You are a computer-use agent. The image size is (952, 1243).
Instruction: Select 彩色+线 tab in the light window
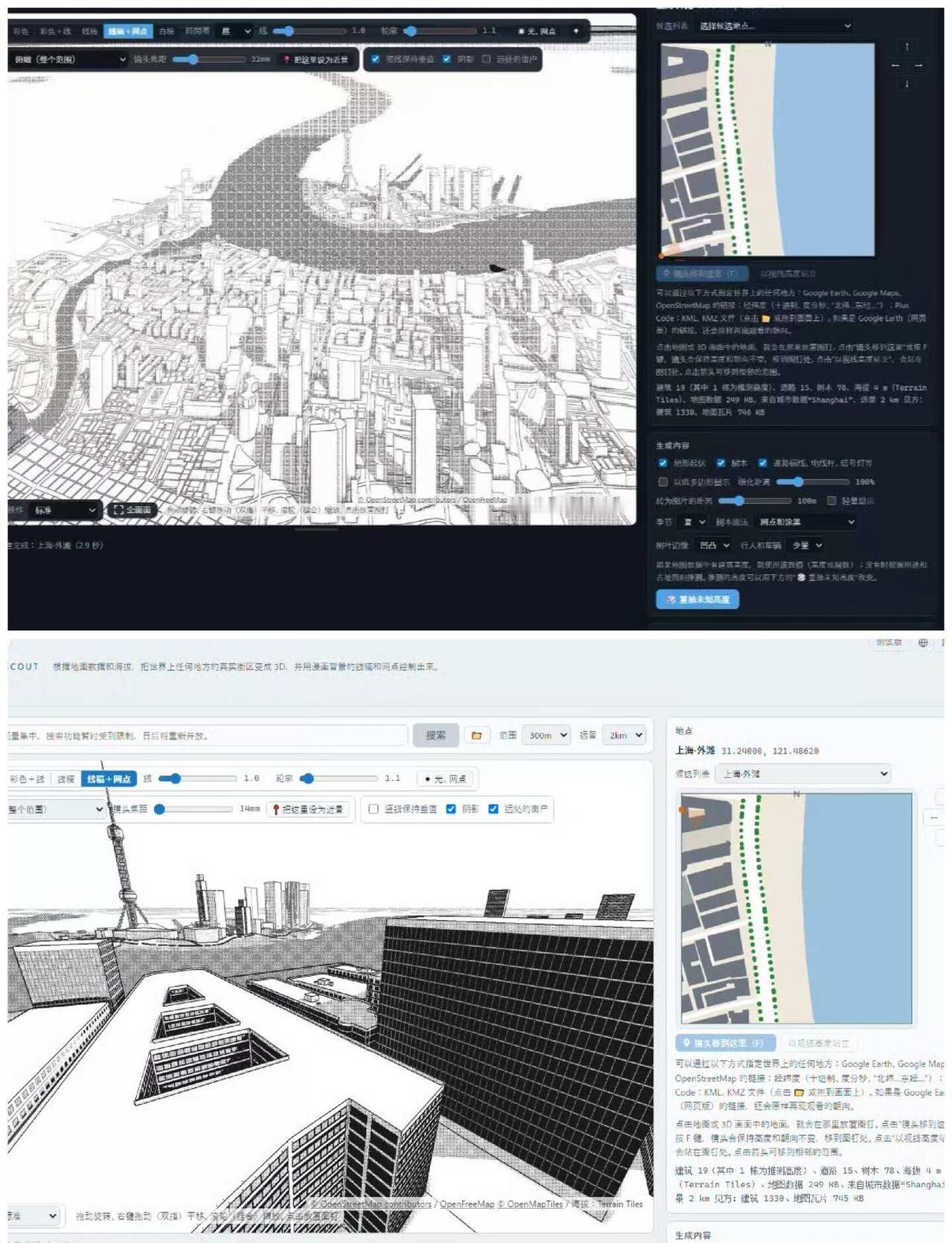point(28,778)
